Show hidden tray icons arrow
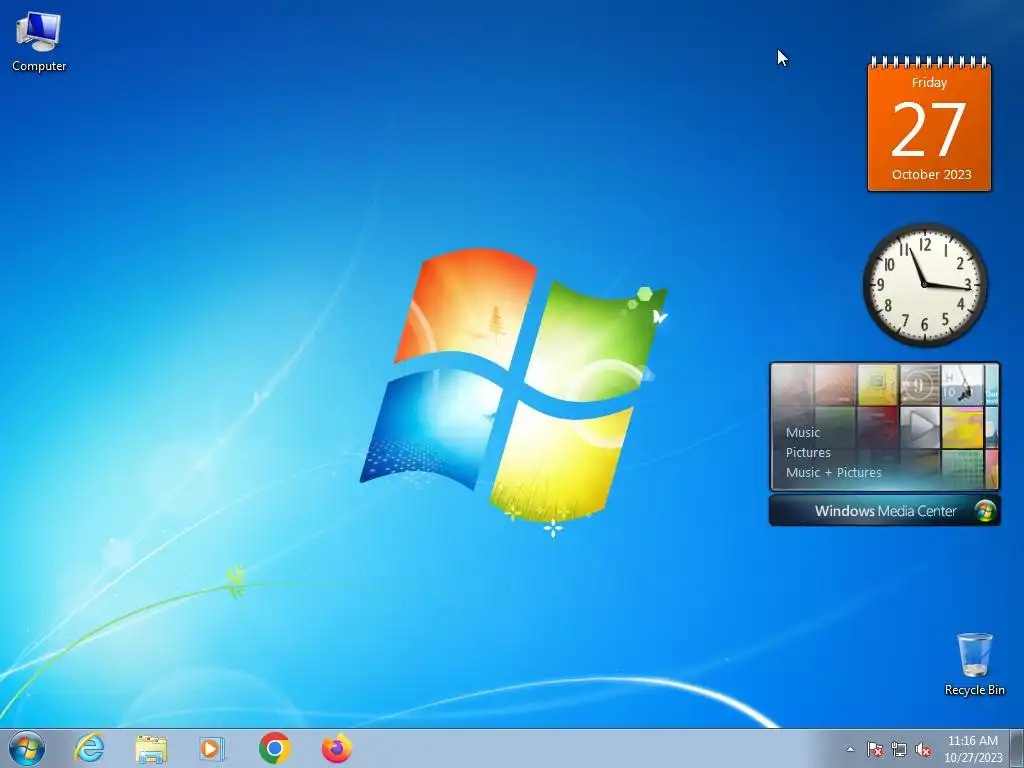This screenshot has width=1024, height=768. point(850,750)
